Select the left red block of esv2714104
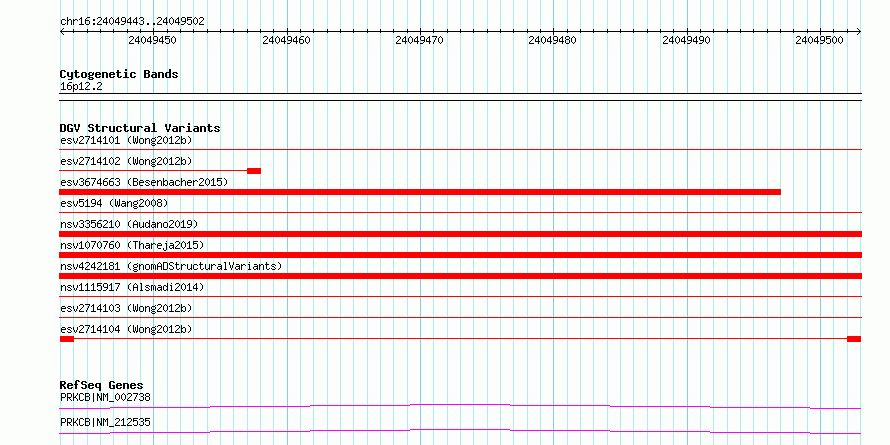The height and width of the screenshot is (445, 890). click(x=67, y=339)
